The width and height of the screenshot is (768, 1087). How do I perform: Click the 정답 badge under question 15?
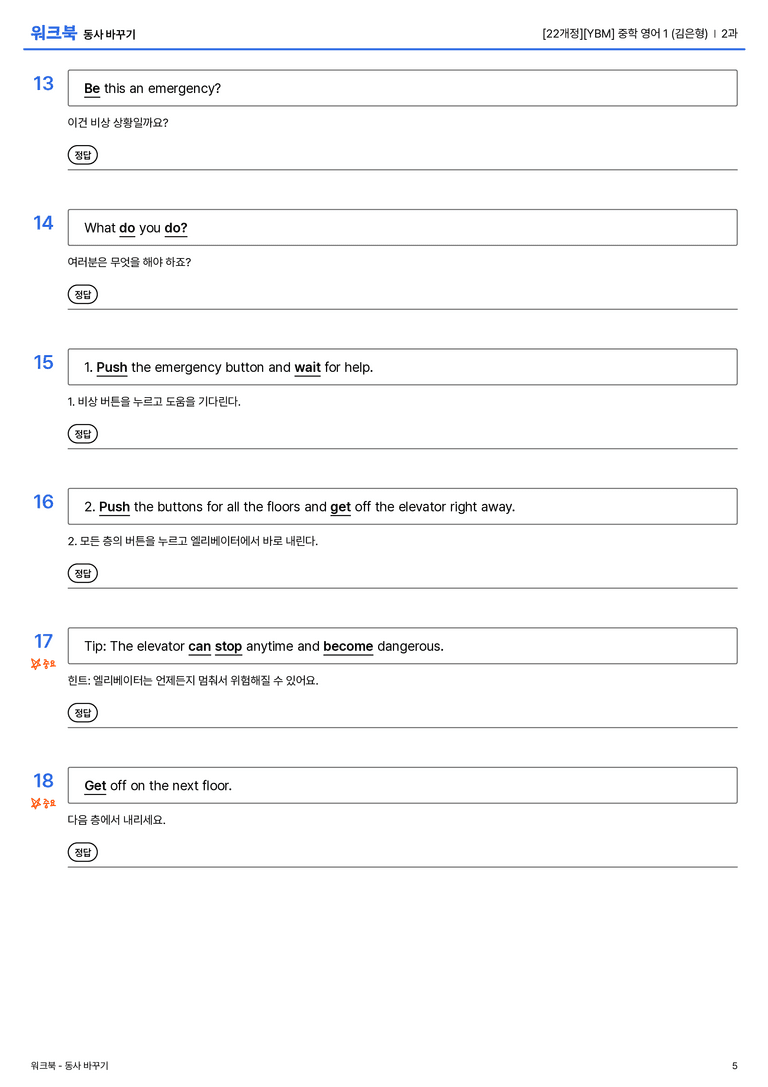pyautogui.click(x=82, y=434)
